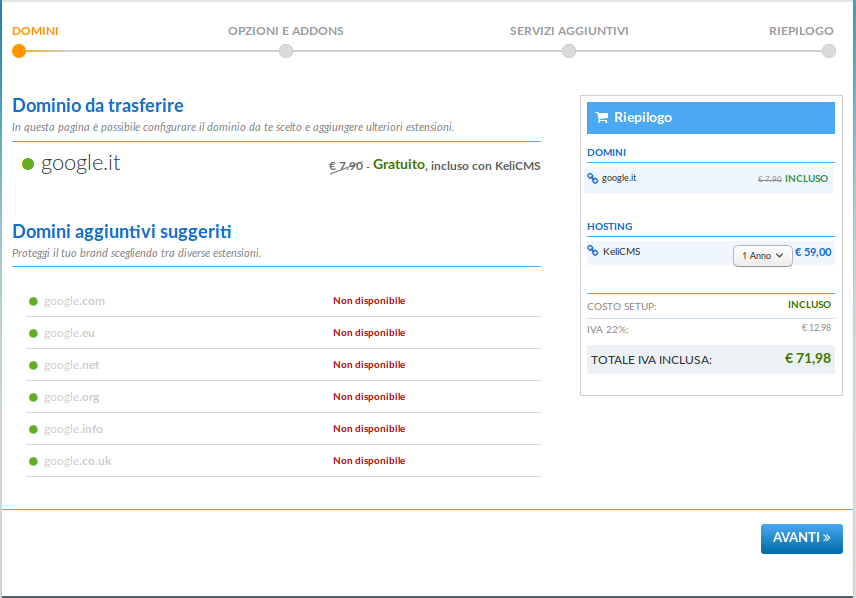The width and height of the screenshot is (856, 598).
Task: Select the google.net suggested domain
Action: 72,365
